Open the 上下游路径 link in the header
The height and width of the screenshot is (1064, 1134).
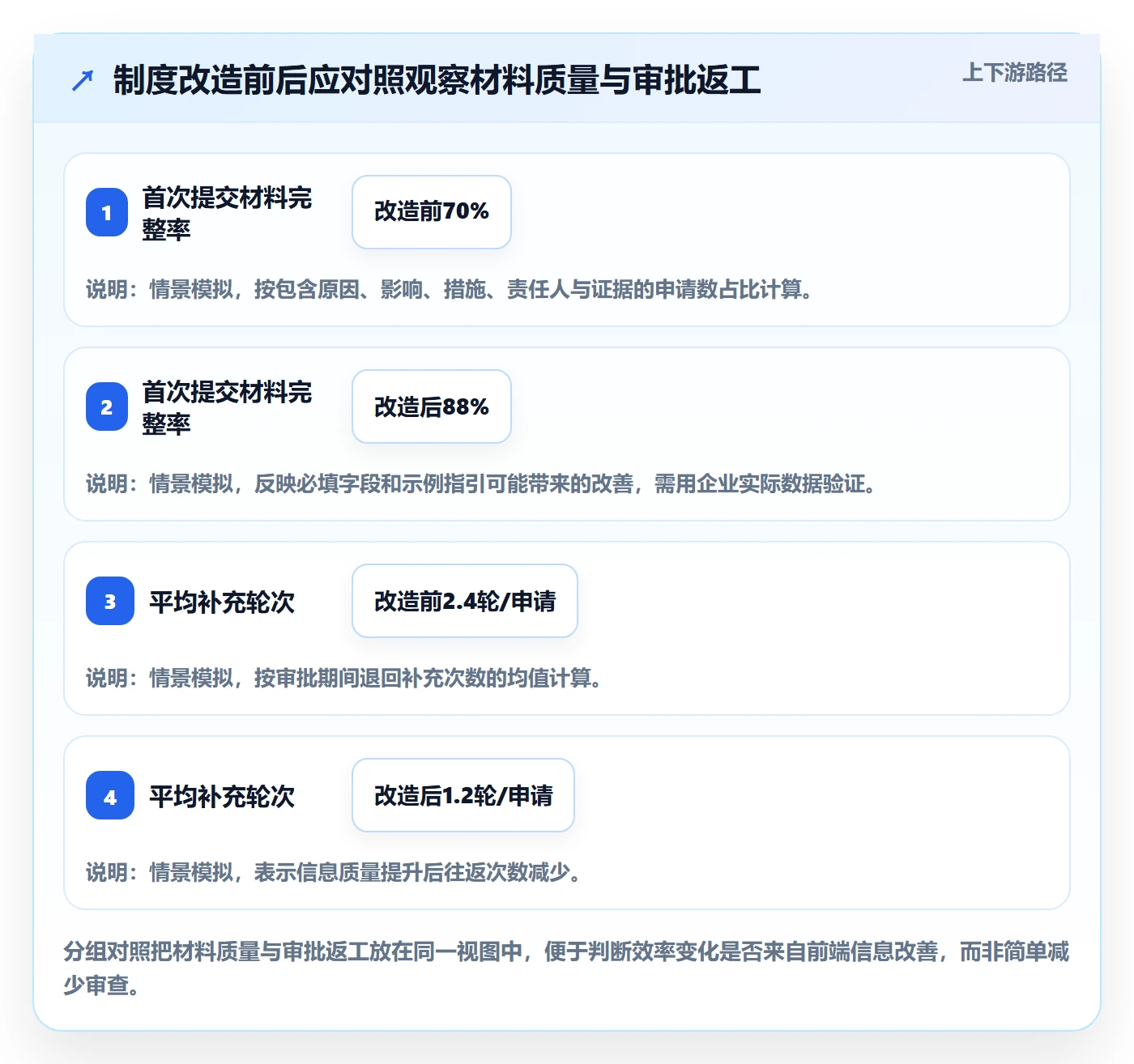click(1015, 73)
